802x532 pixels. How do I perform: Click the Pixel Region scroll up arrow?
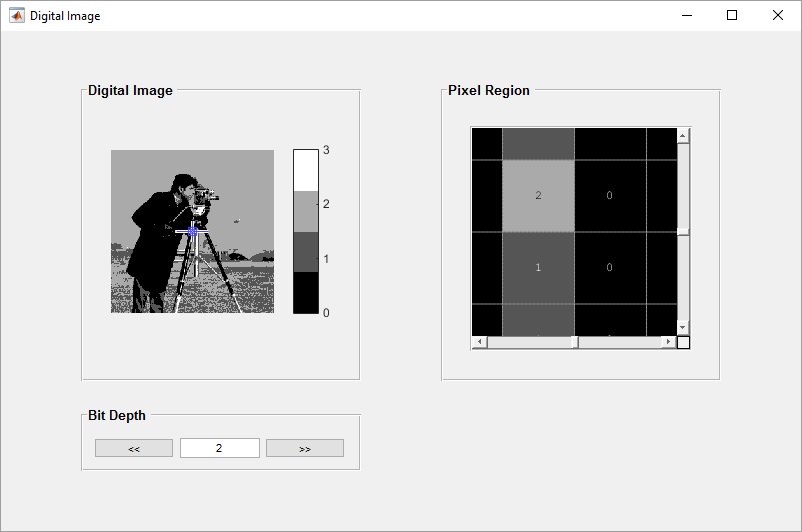coord(683,135)
